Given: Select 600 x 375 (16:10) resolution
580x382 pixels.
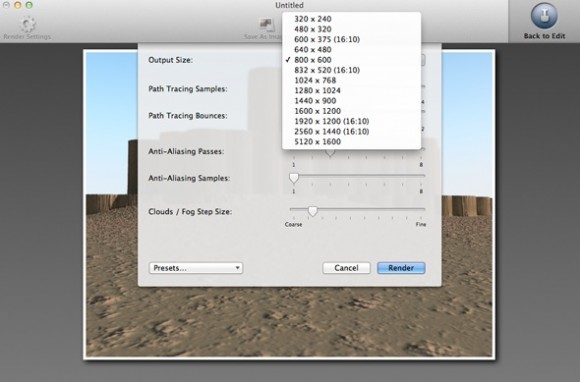Looking at the screenshot, I should (351, 39).
